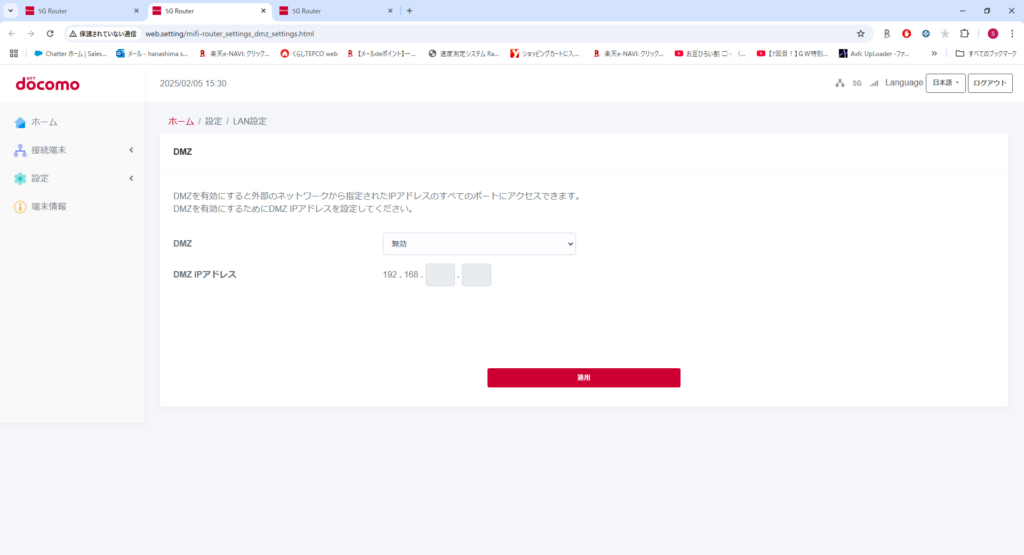
Task: Click the grey star extension icon
Action: [x=945, y=33]
